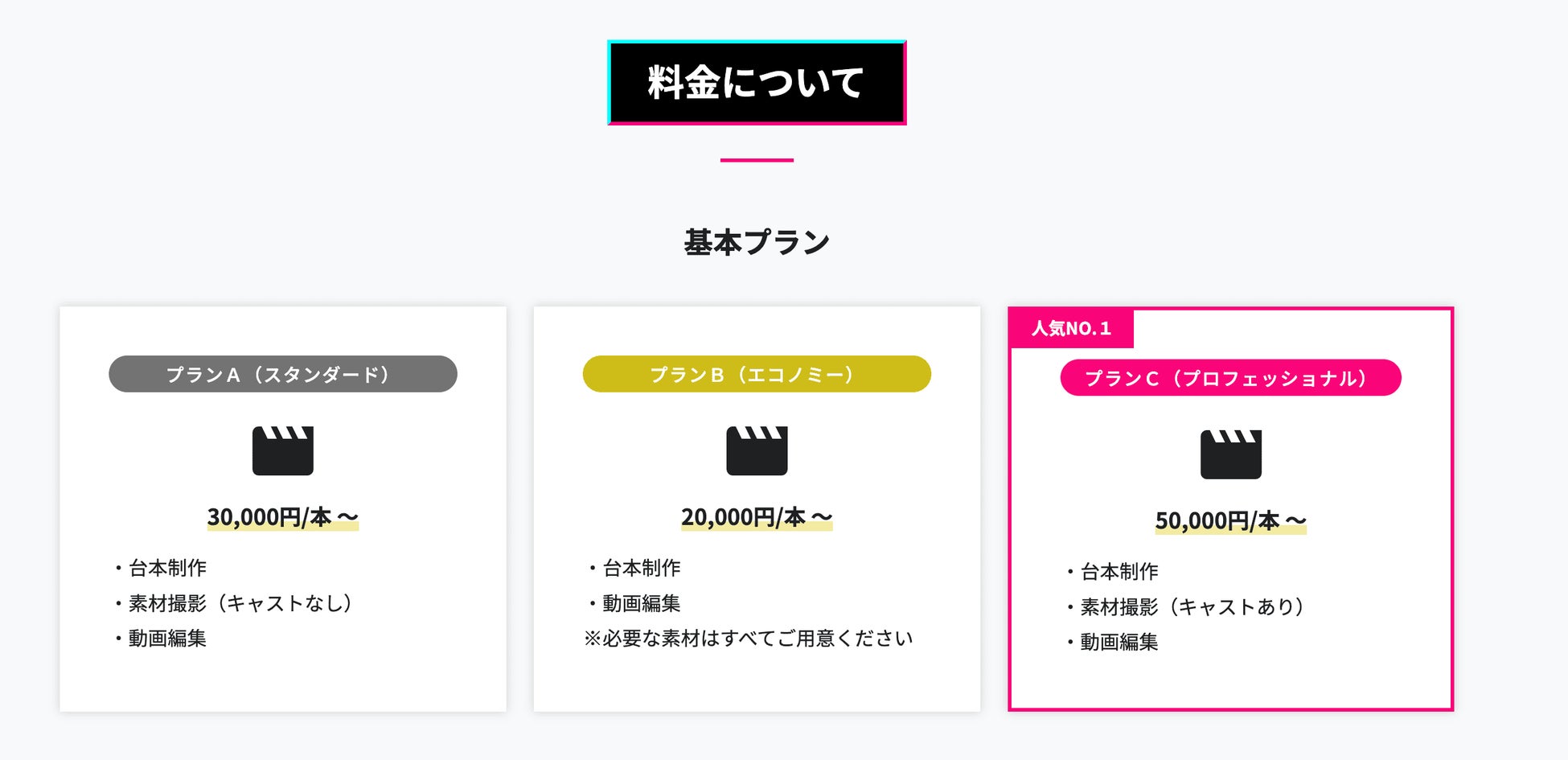Viewport: 1568px width, 760px height.
Task: Click the clapperboard icon in Plan B card
Action: 757,450
